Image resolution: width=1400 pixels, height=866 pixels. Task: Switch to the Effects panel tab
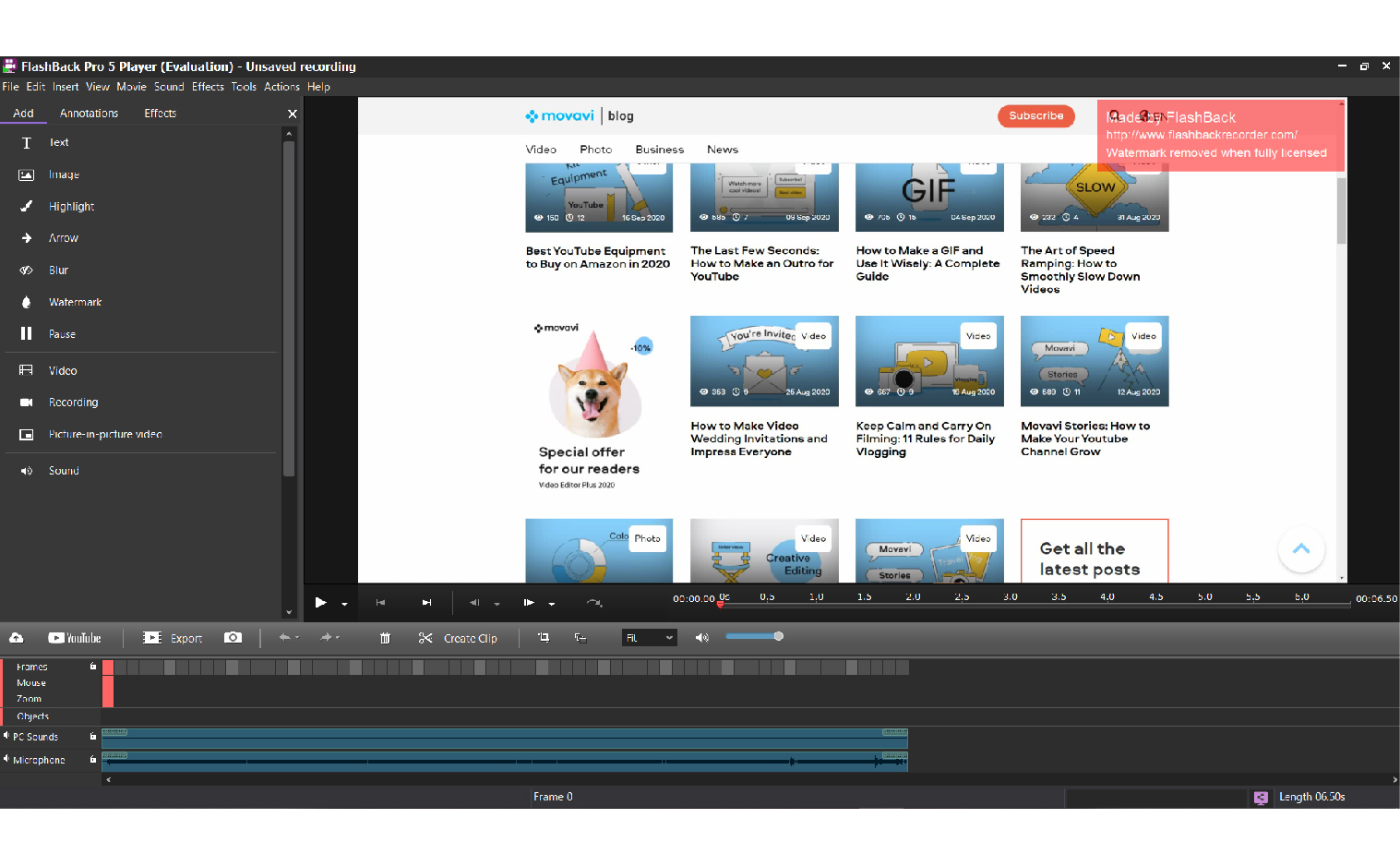coord(160,114)
